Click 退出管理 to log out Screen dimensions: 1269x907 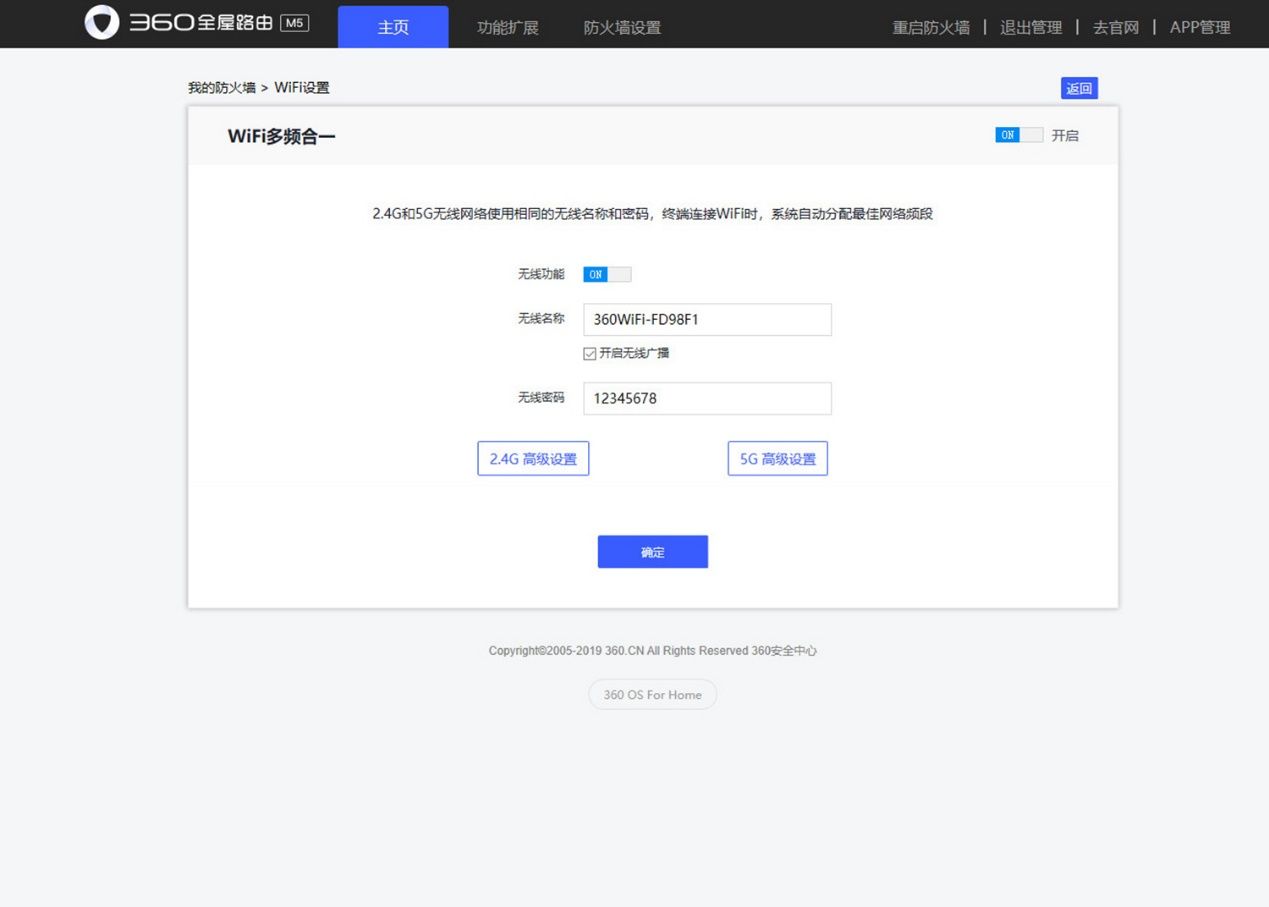(x=1031, y=27)
